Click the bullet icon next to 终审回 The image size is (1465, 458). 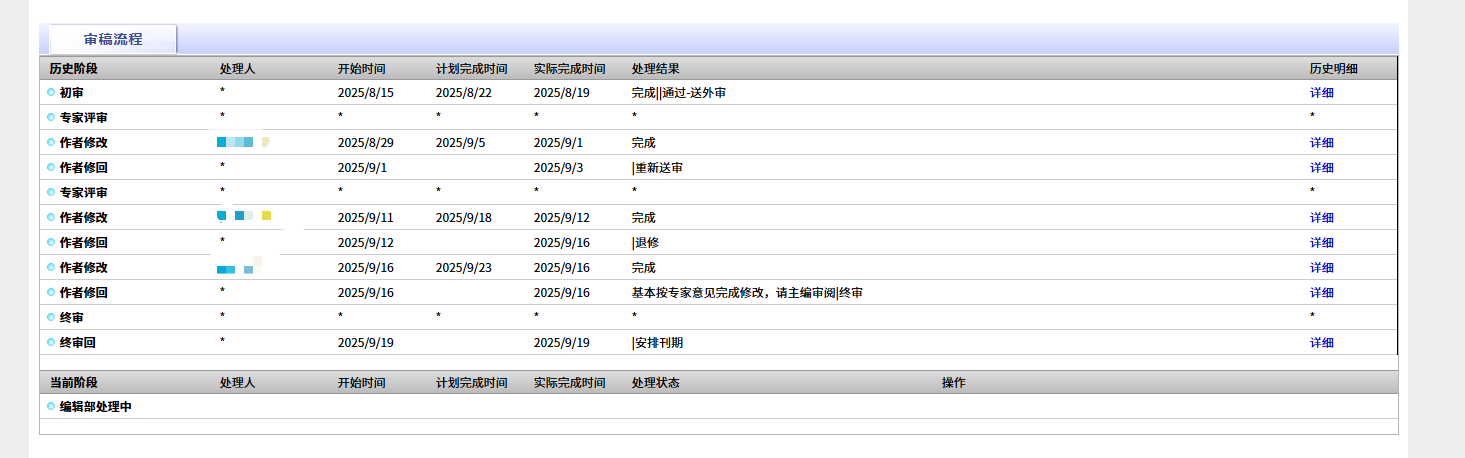tap(51, 342)
